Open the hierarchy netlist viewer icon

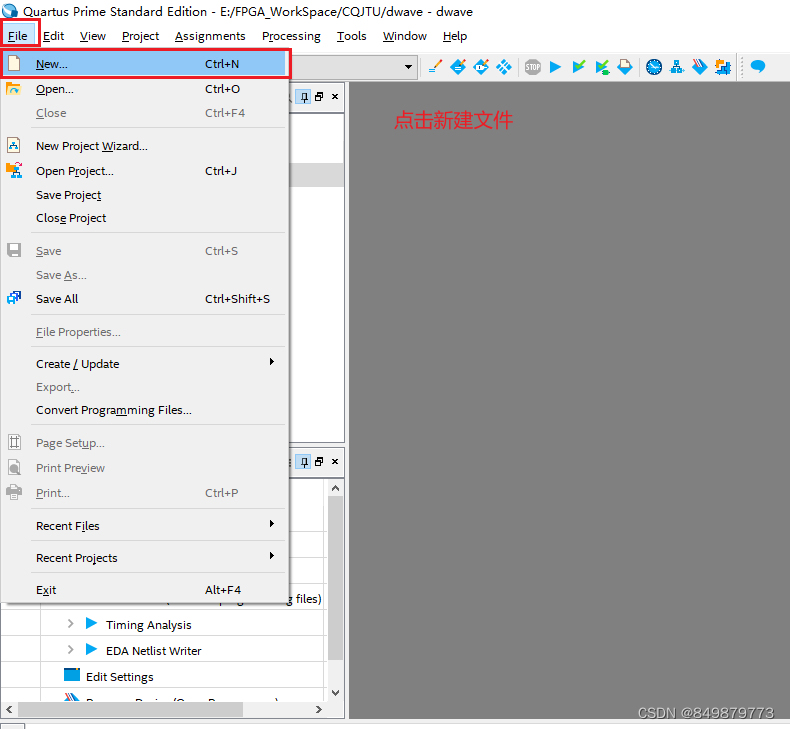677,67
